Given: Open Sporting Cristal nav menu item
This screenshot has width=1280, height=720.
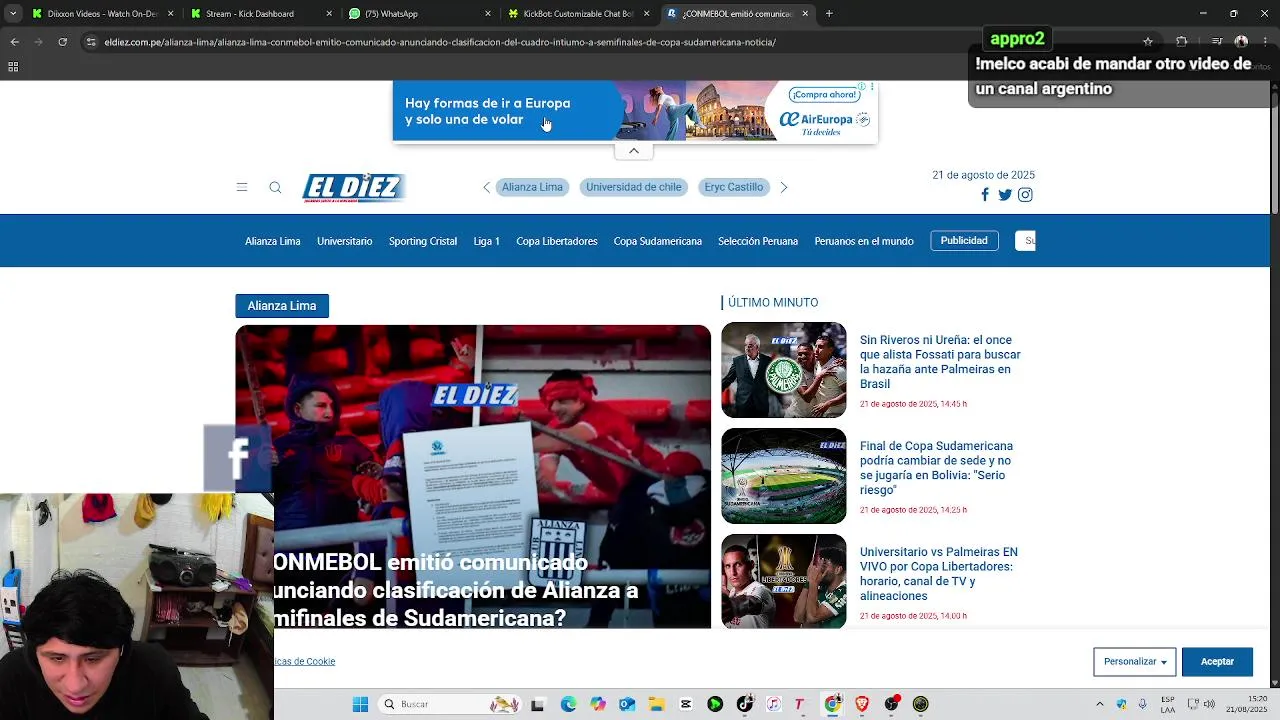Looking at the screenshot, I should click(x=423, y=241).
